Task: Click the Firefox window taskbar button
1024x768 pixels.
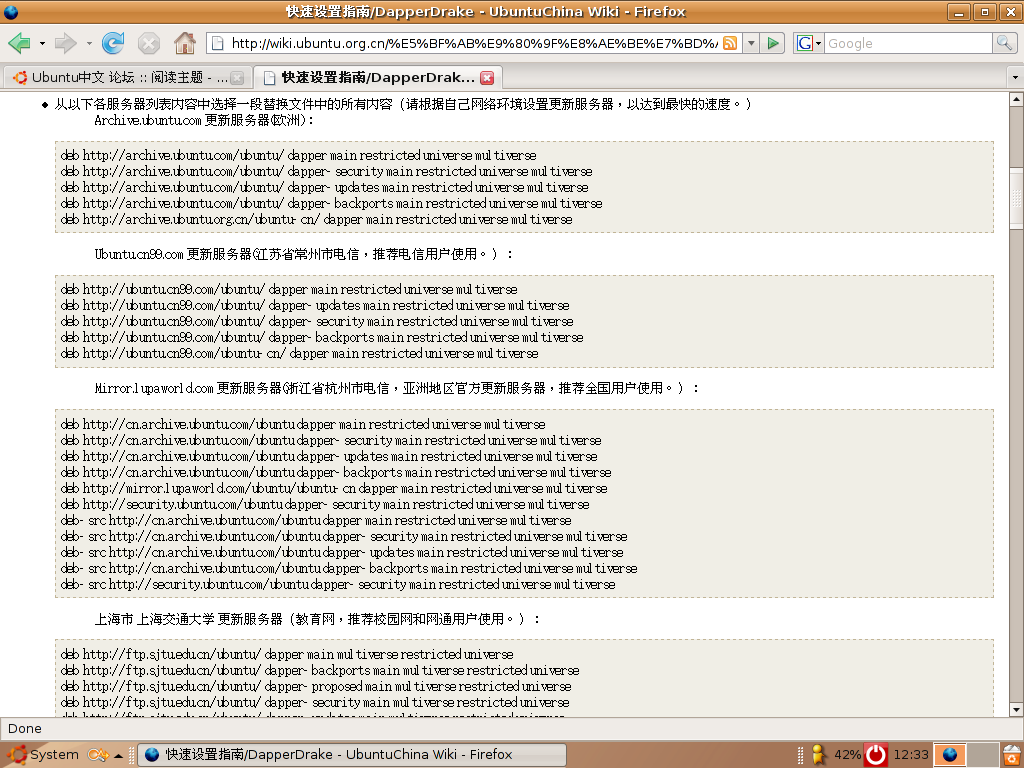Action: [x=352, y=755]
